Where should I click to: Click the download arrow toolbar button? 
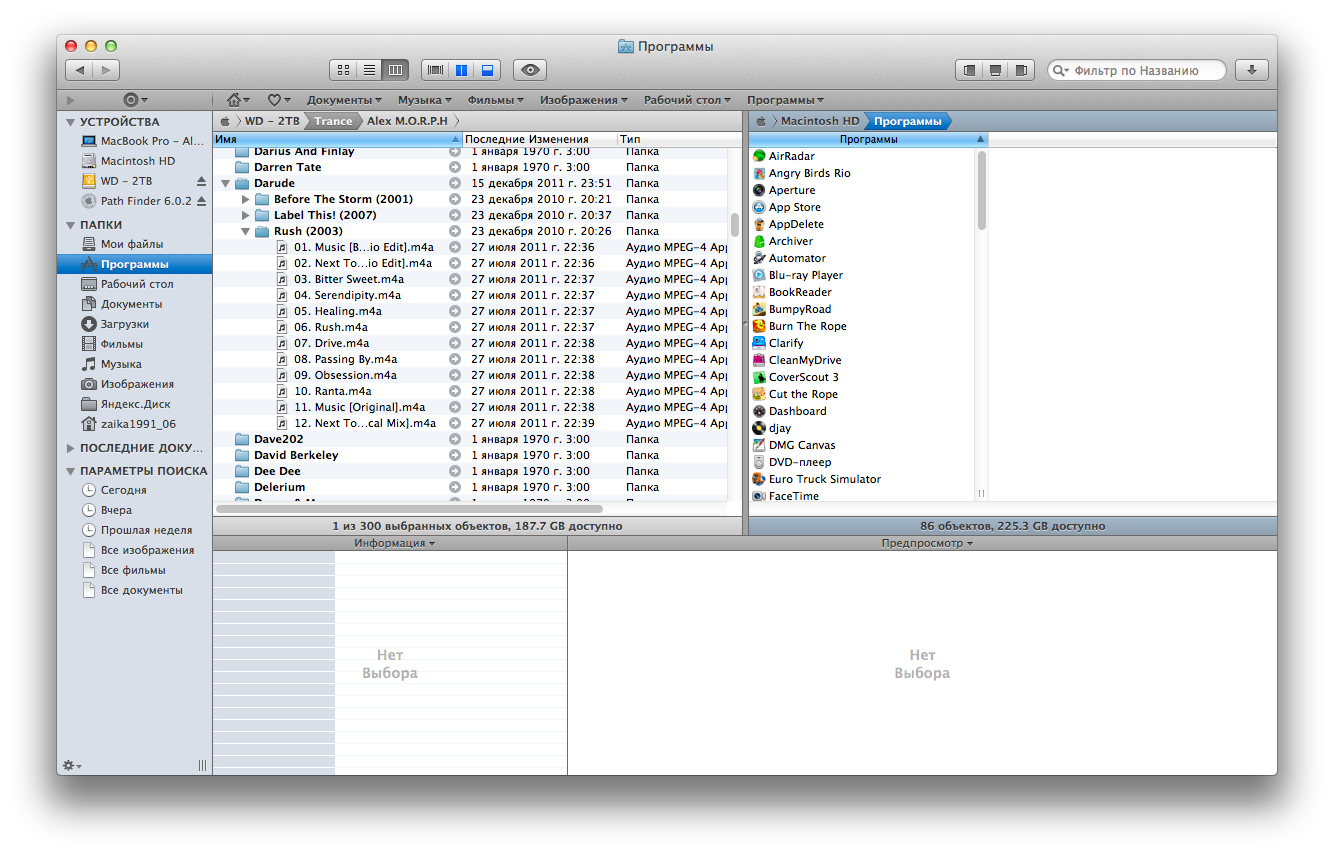[x=1252, y=70]
